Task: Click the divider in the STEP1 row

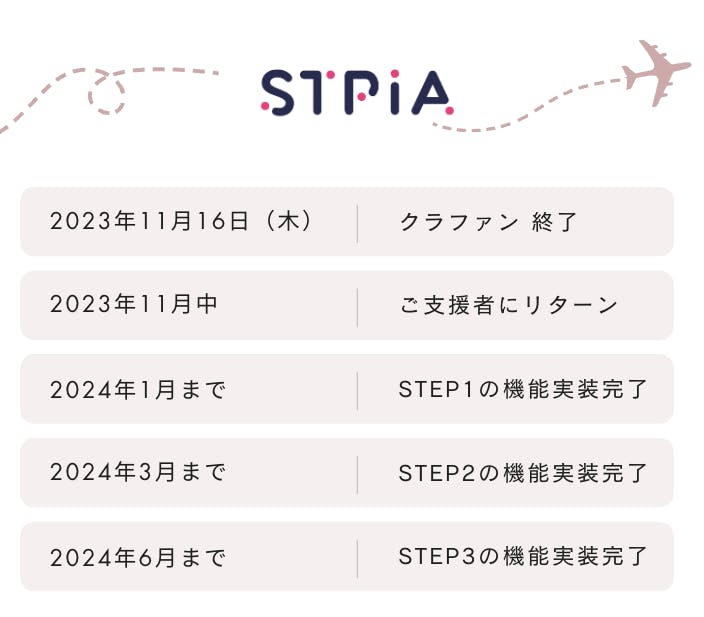Action: click(x=357, y=389)
